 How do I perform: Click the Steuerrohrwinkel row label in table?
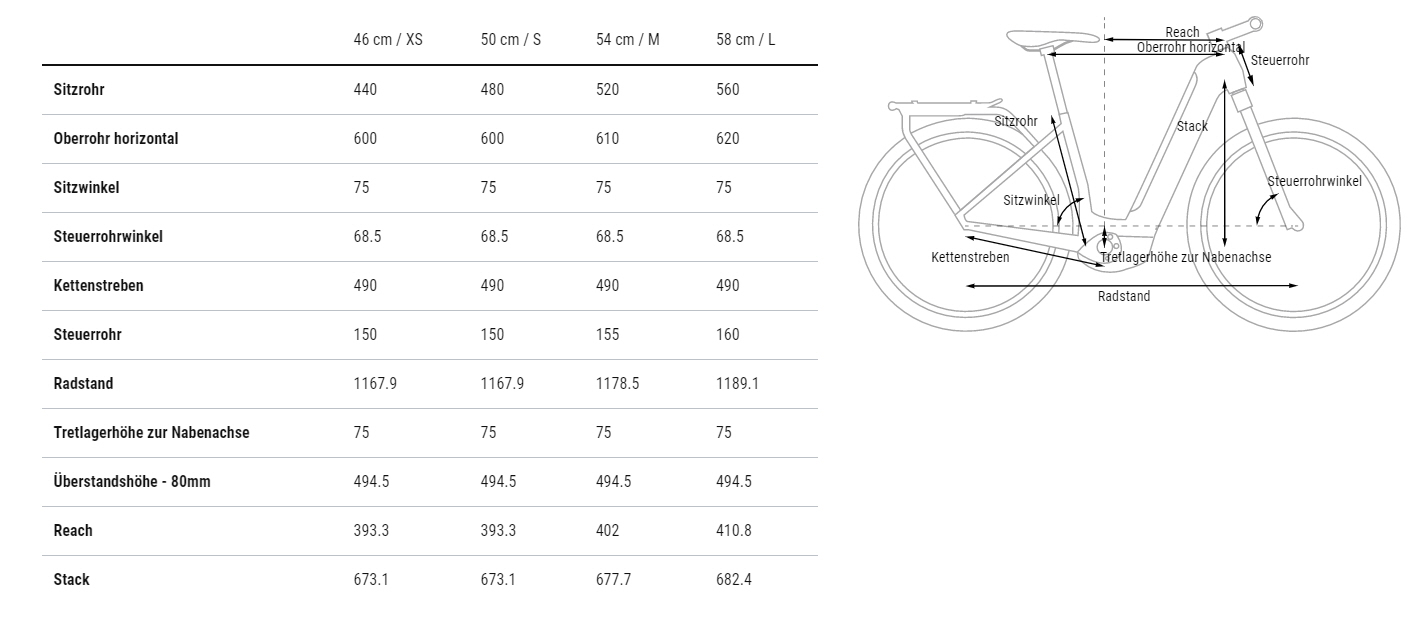(x=108, y=236)
